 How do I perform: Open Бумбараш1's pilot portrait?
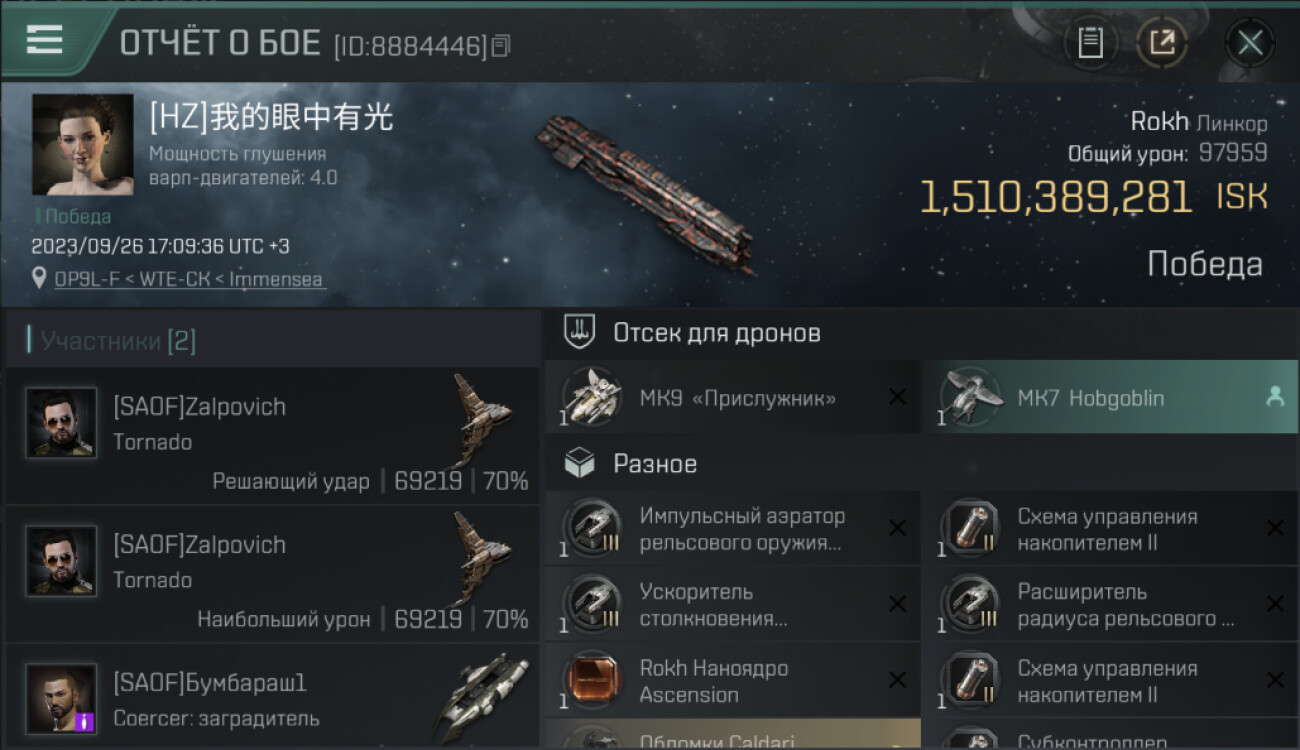(x=61, y=698)
